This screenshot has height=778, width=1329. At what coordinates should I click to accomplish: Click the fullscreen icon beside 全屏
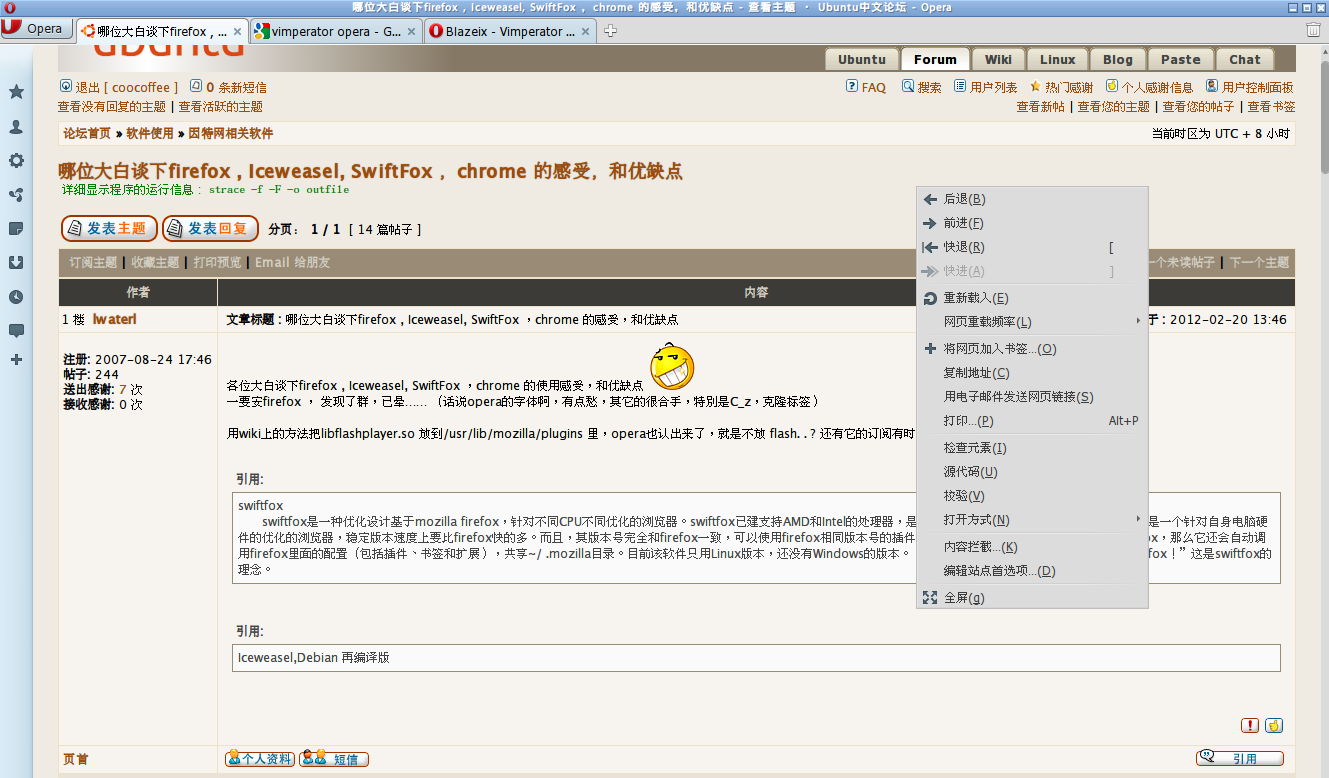click(930, 598)
